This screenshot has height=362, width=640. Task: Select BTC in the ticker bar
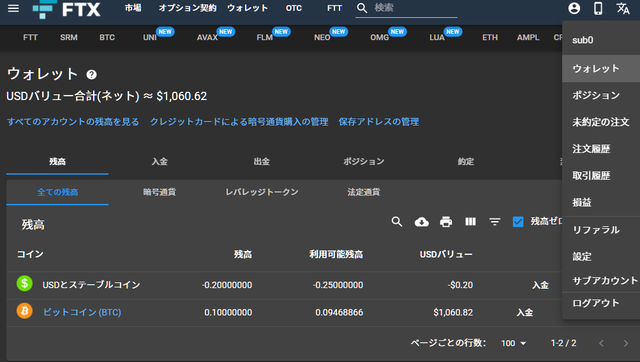tap(107, 37)
